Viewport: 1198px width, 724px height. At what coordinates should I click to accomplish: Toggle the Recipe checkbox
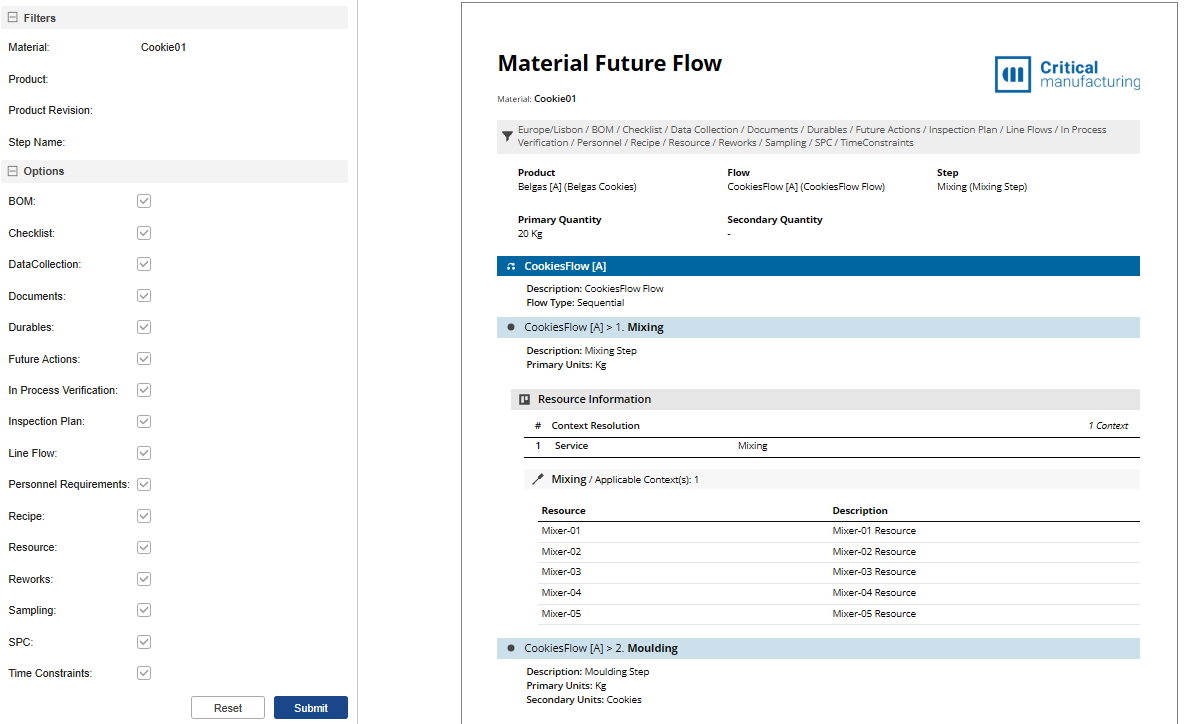click(144, 516)
